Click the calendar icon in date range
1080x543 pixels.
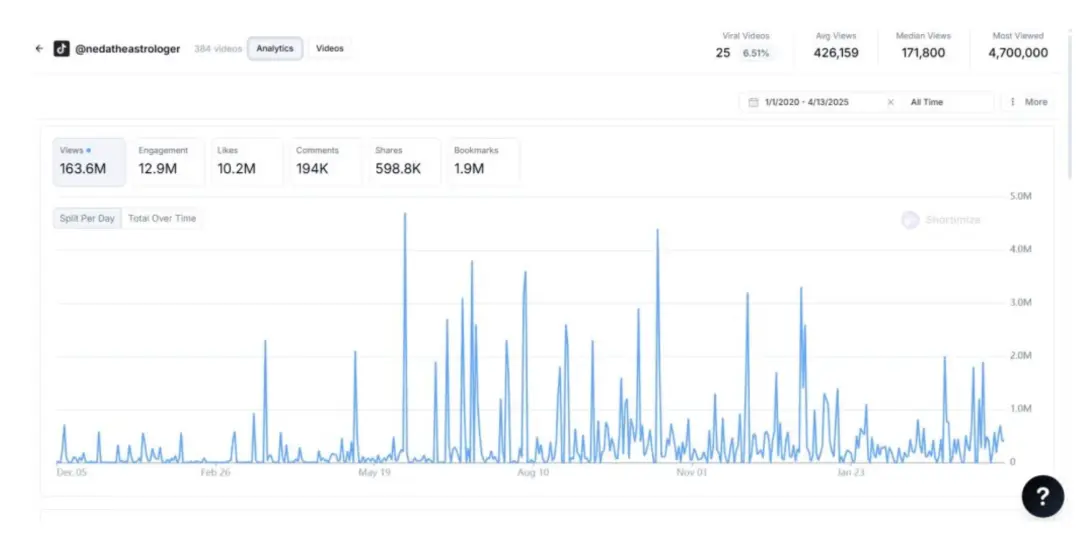(x=753, y=102)
